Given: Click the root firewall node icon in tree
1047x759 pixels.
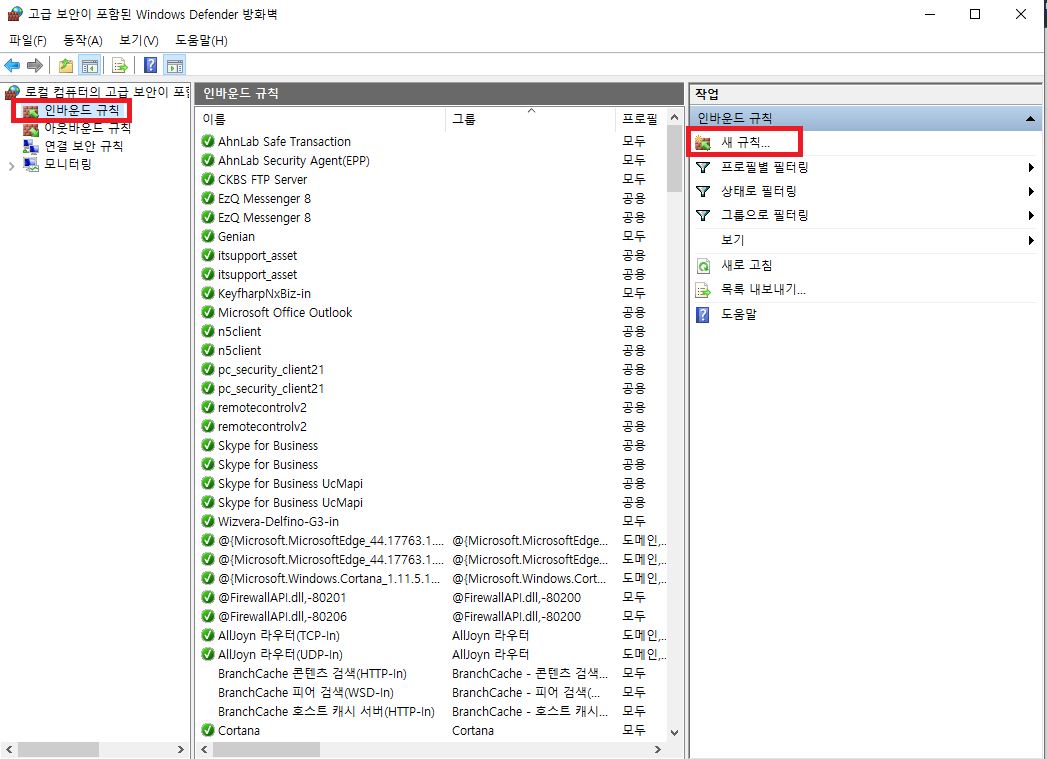Looking at the screenshot, I should 12,92.
